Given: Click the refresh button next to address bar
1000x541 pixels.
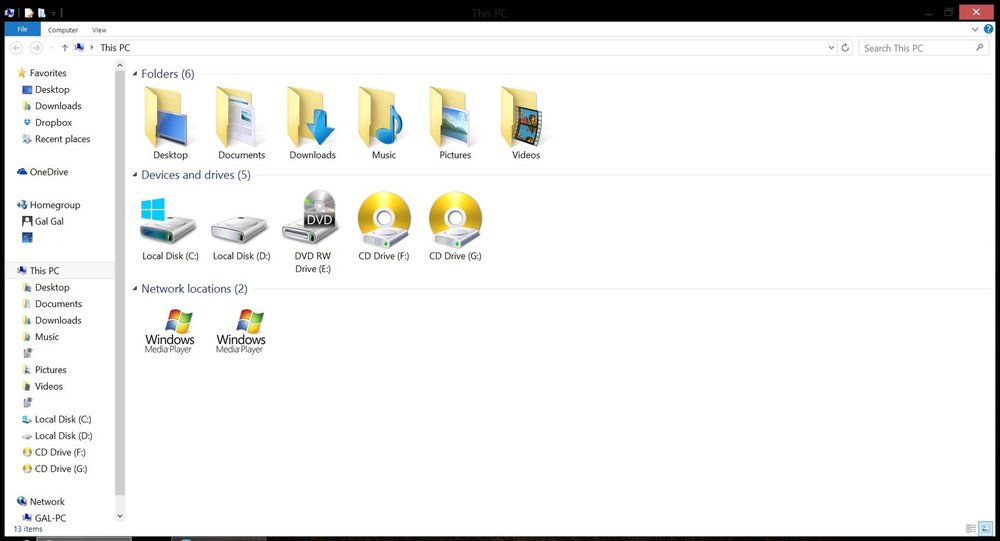Looking at the screenshot, I should tap(845, 48).
